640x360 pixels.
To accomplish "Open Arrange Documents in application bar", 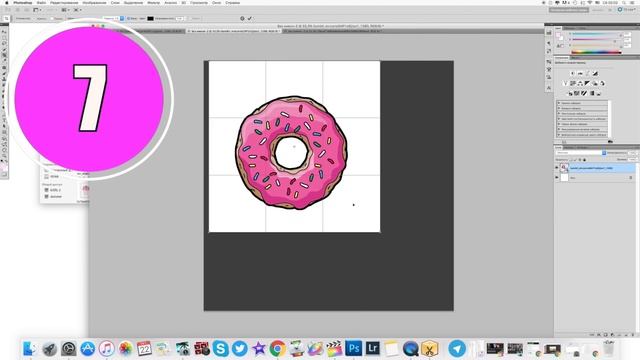I will click(x=65, y=10).
